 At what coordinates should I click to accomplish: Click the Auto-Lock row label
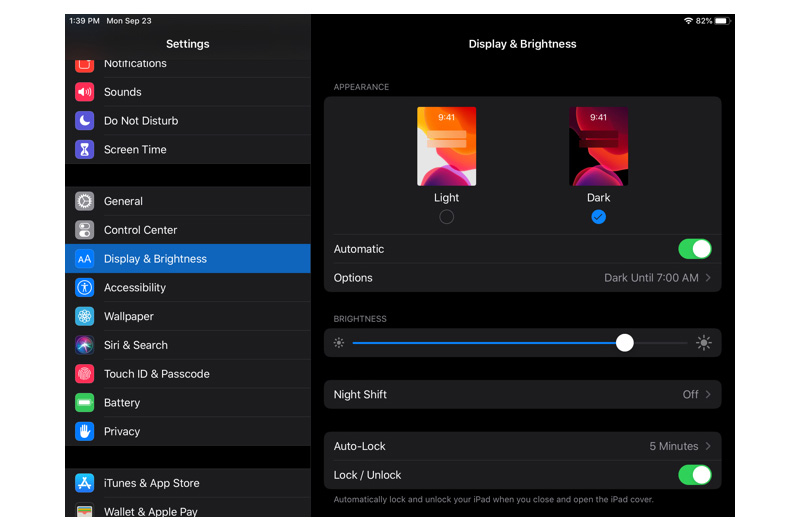(360, 446)
